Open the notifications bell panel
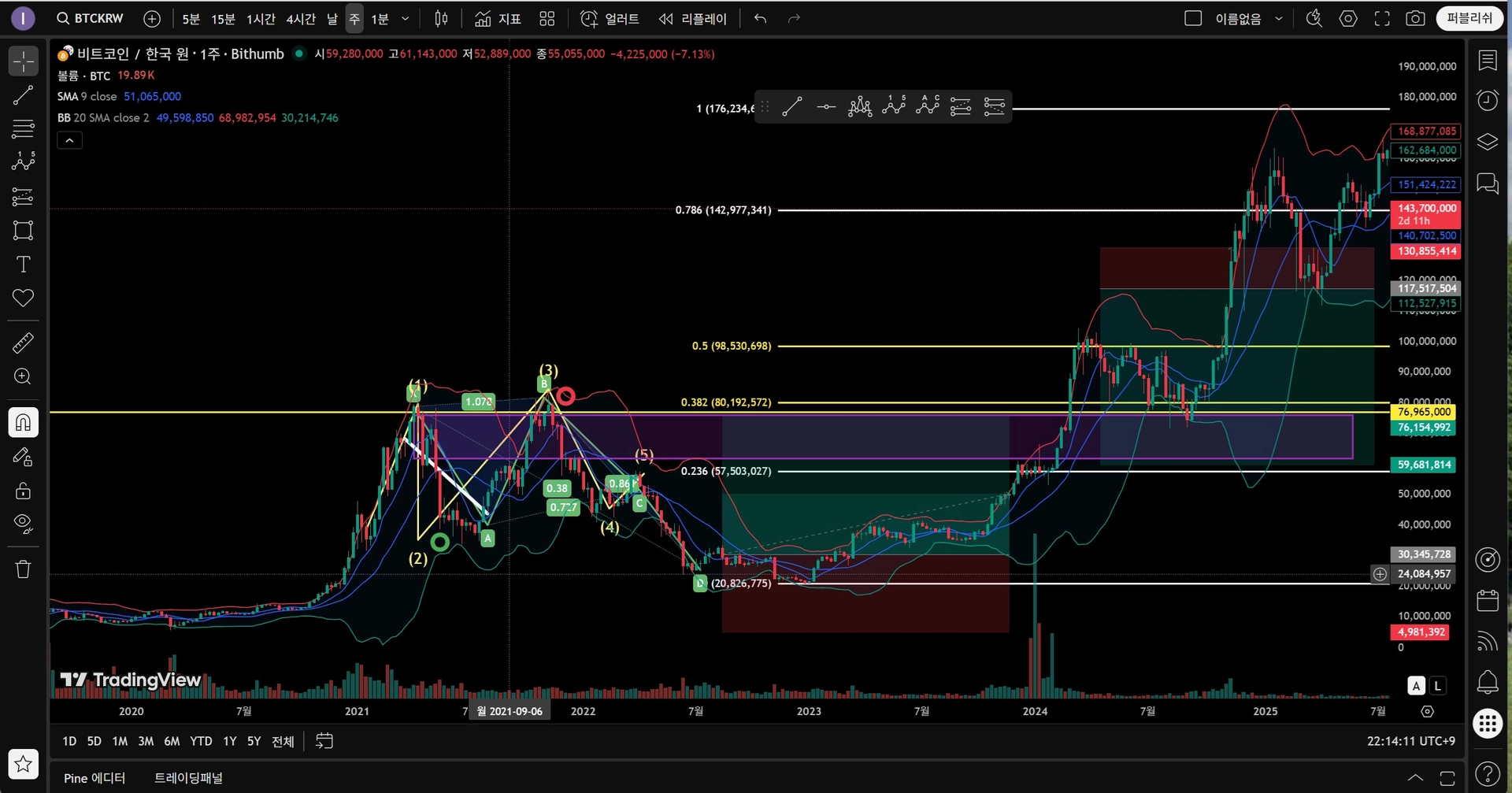The width and height of the screenshot is (1512, 793). [1488, 682]
